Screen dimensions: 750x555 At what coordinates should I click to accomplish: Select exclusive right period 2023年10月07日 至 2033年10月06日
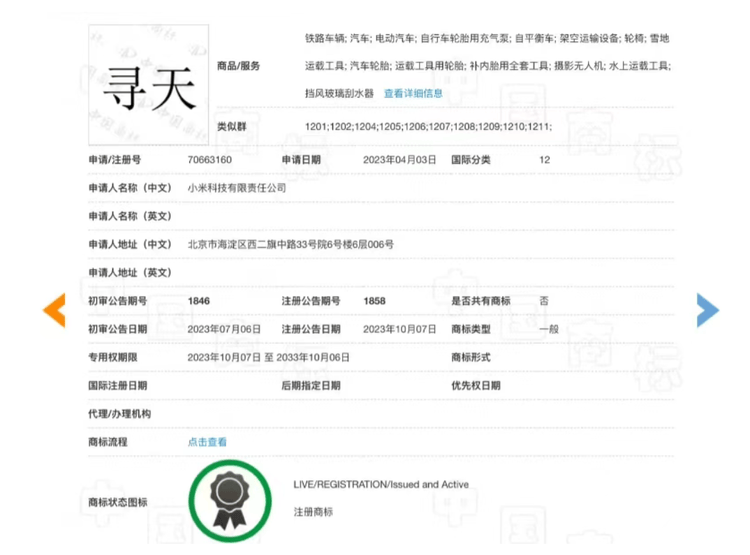268,357
